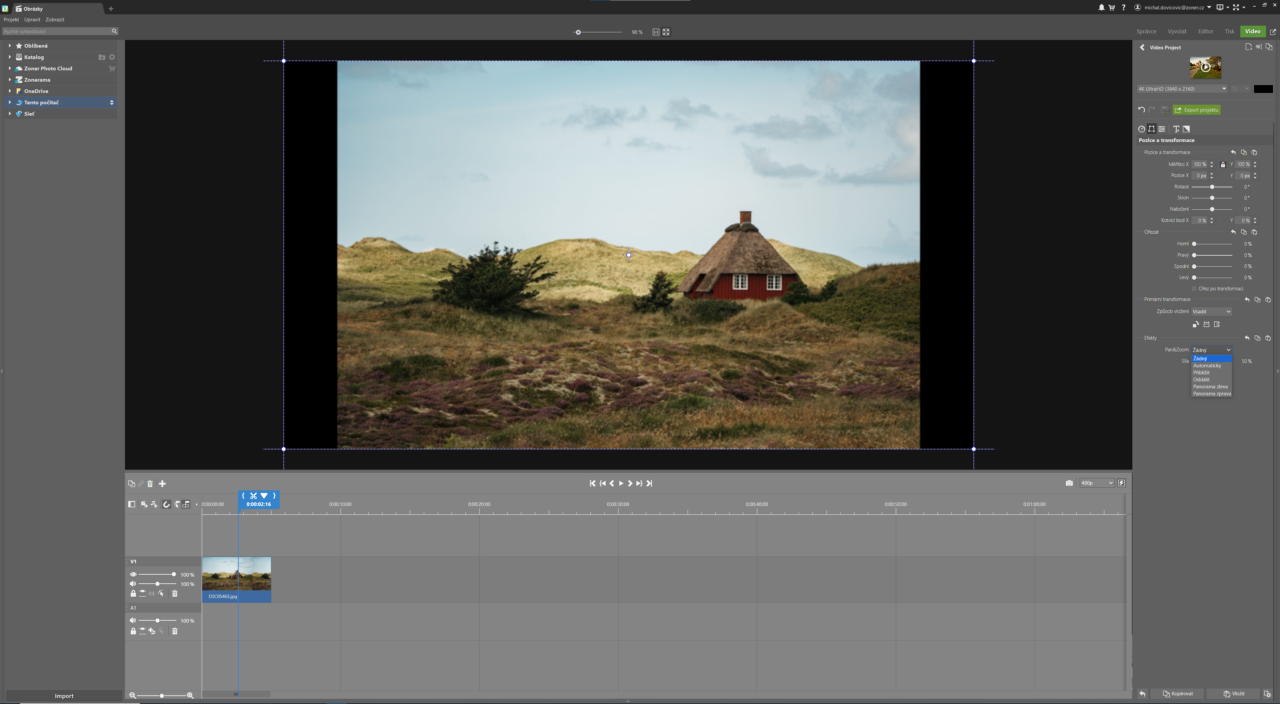The width and height of the screenshot is (1280, 704).
Task: Open the Text panel icon in right sidebar
Action: [x=1176, y=128]
